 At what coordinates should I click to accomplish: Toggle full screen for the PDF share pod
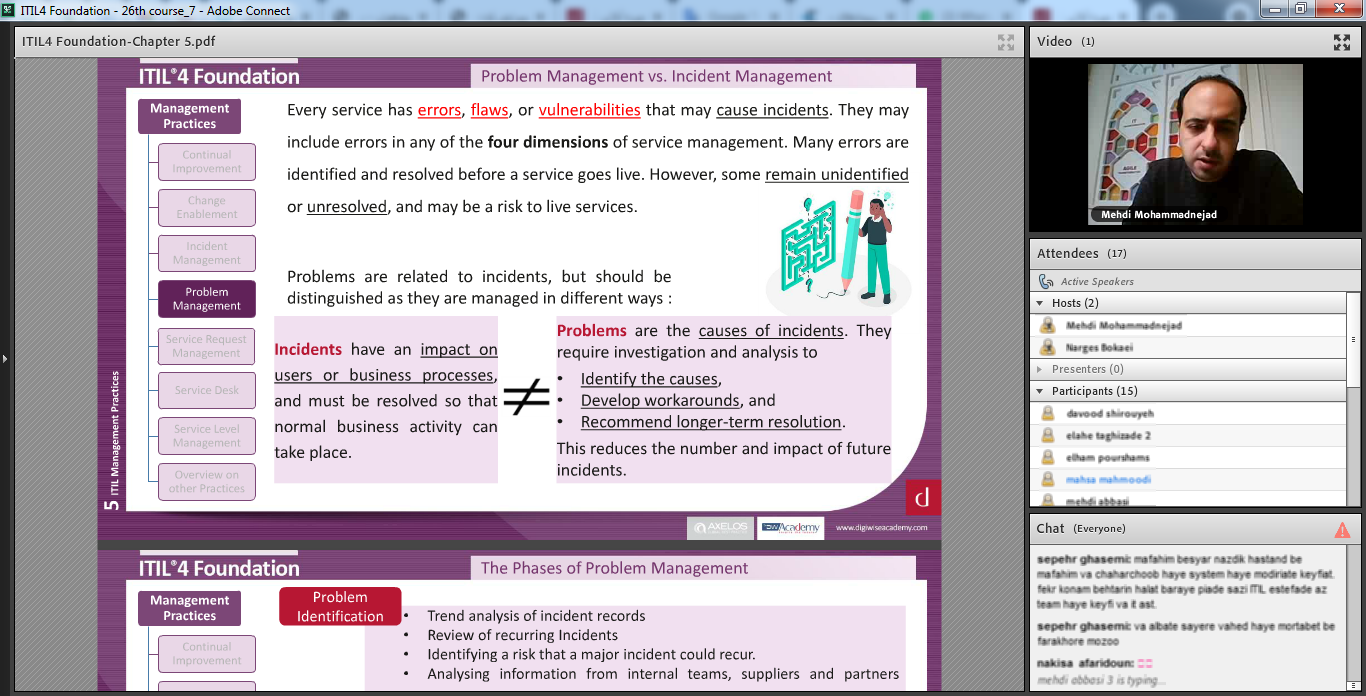1006,42
